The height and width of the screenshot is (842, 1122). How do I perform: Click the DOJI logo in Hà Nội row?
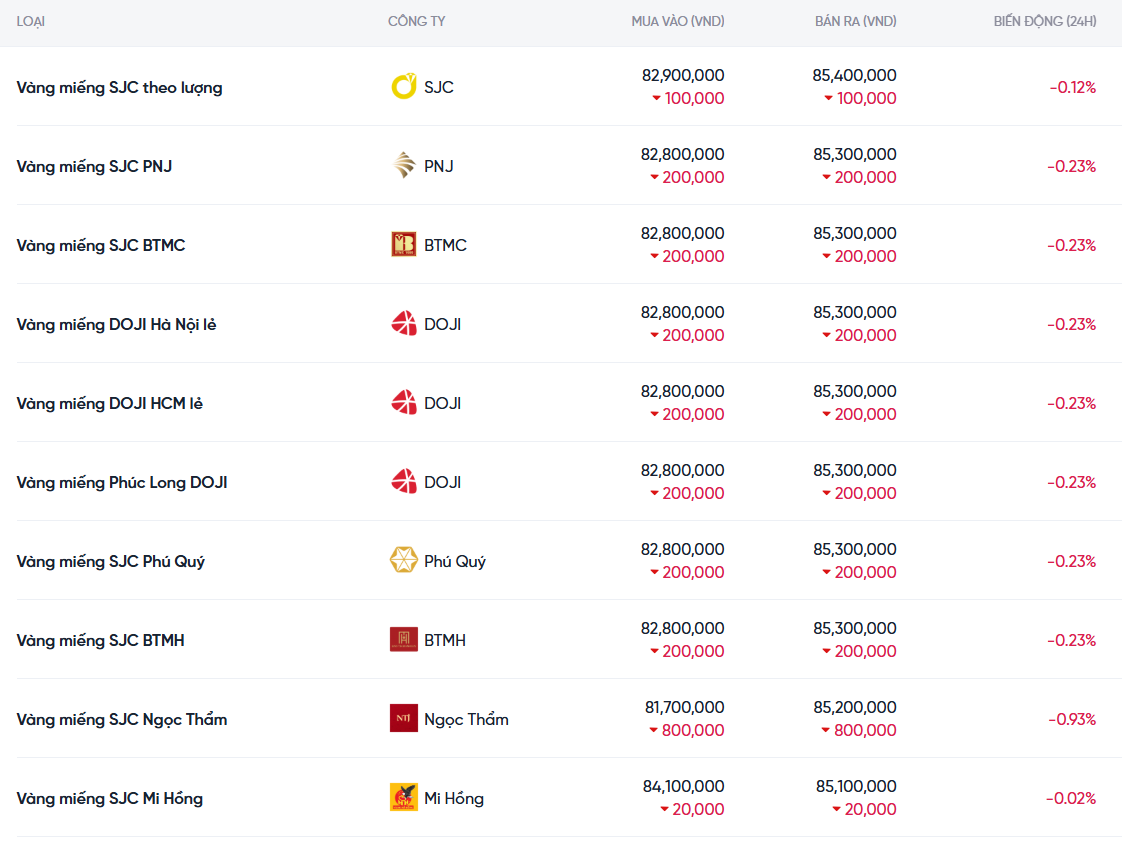tap(403, 324)
